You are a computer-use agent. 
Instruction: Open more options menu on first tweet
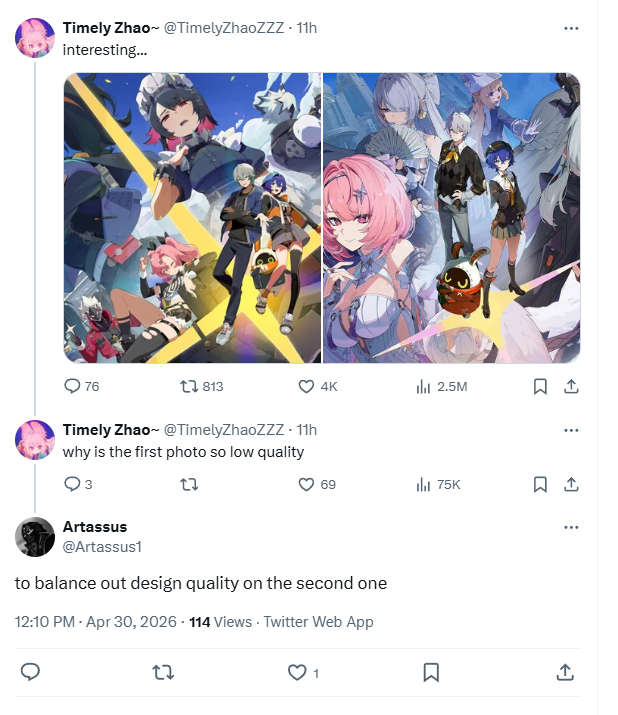(571, 28)
